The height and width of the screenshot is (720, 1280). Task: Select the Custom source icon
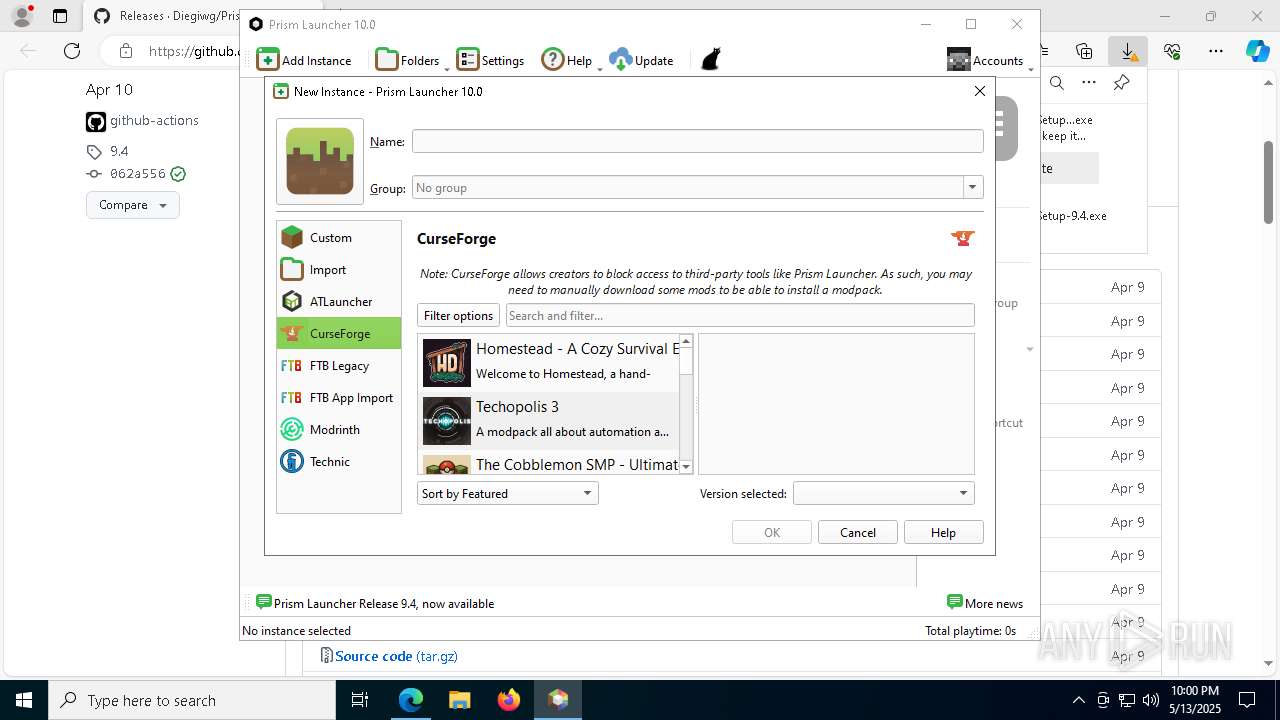tap(292, 237)
